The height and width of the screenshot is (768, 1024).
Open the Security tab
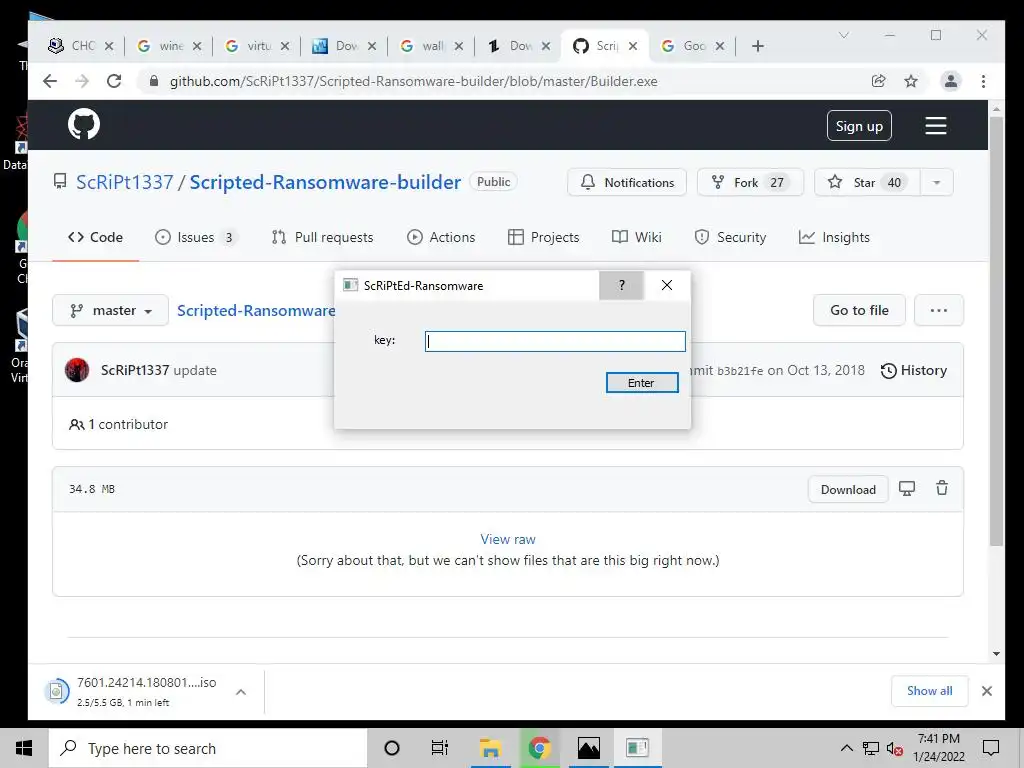click(x=730, y=237)
